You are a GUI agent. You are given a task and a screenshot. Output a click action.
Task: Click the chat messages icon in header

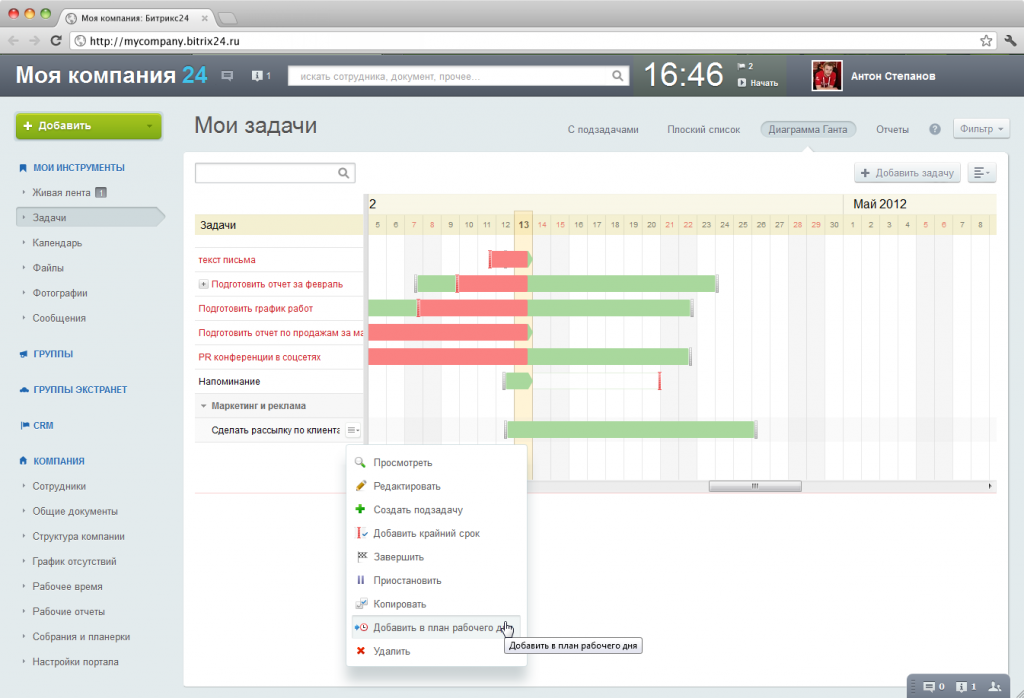tap(227, 76)
